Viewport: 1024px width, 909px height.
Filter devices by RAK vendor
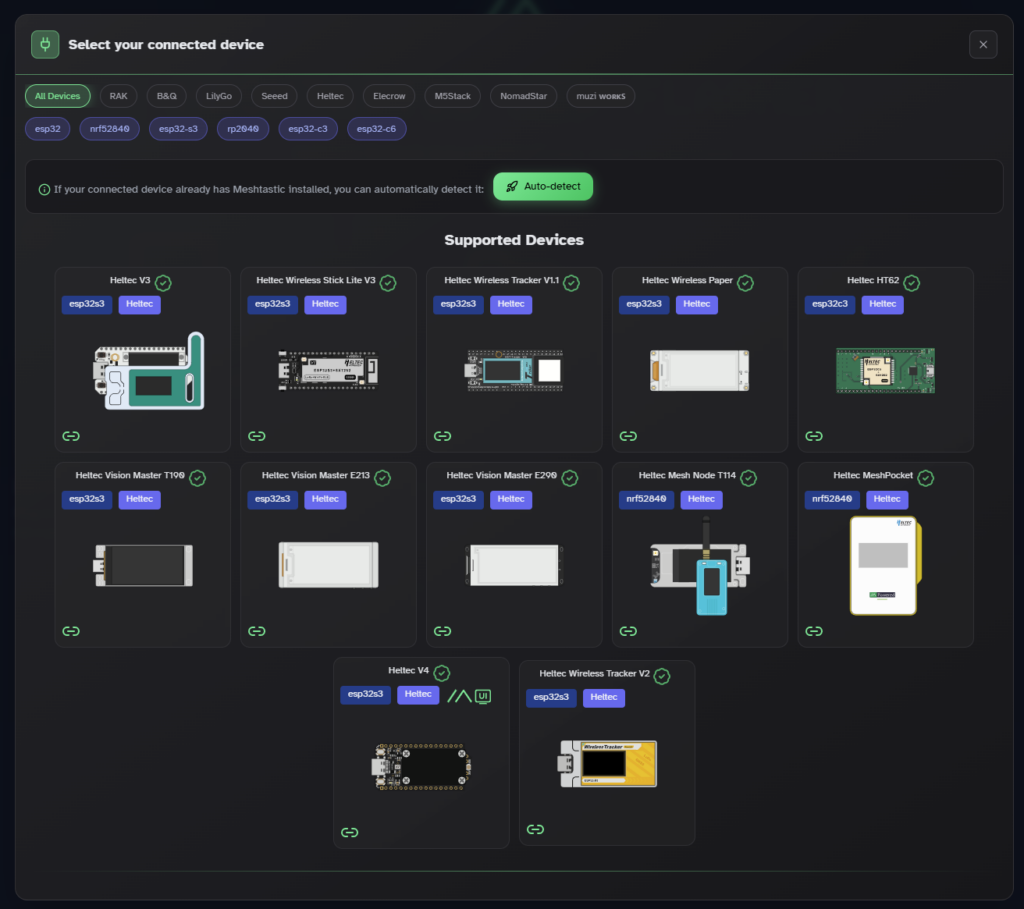[119, 96]
